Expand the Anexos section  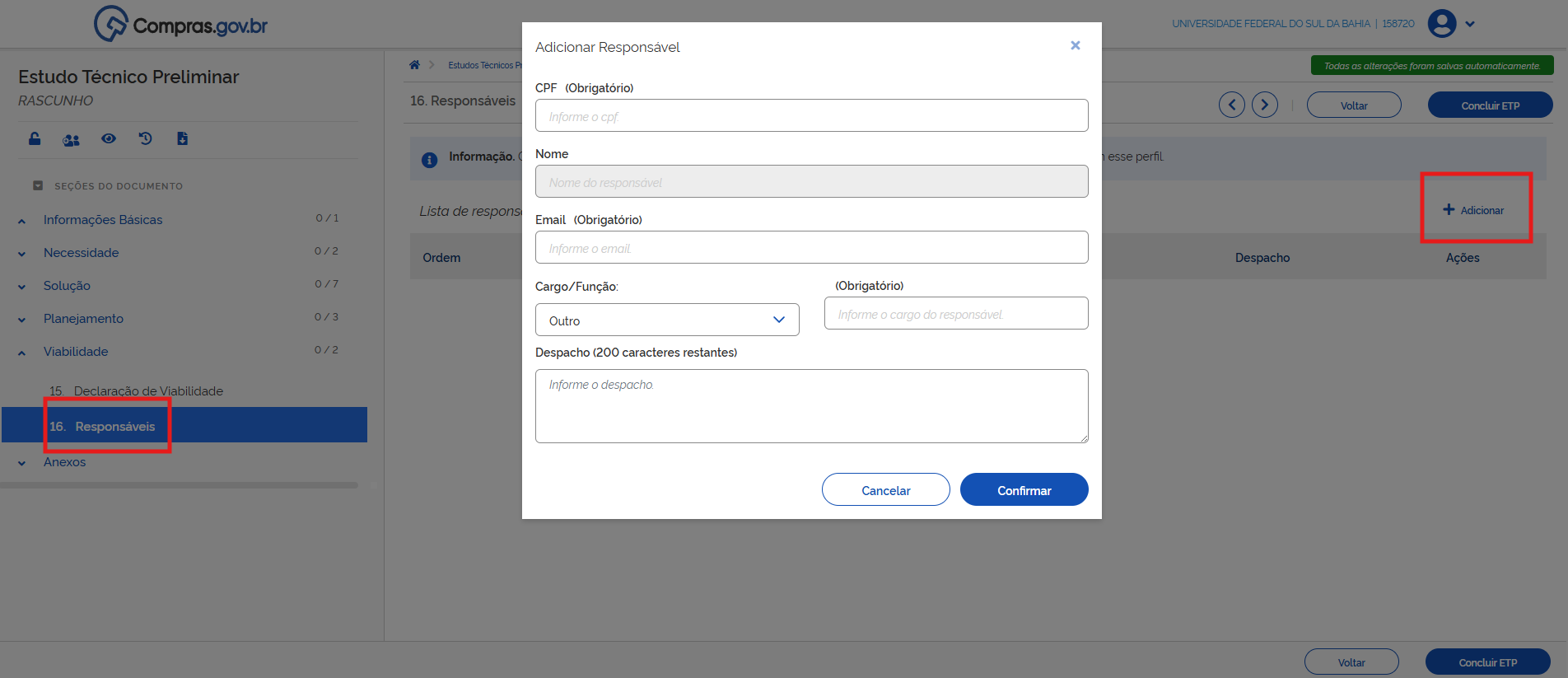coord(64,462)
